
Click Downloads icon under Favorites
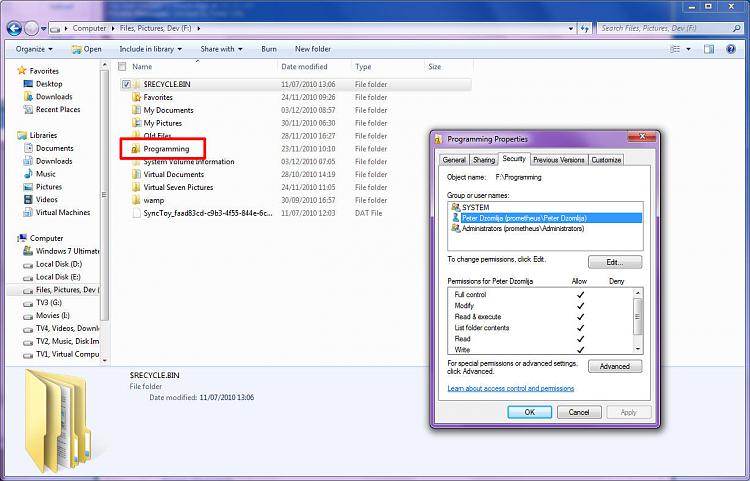[28, 97]
